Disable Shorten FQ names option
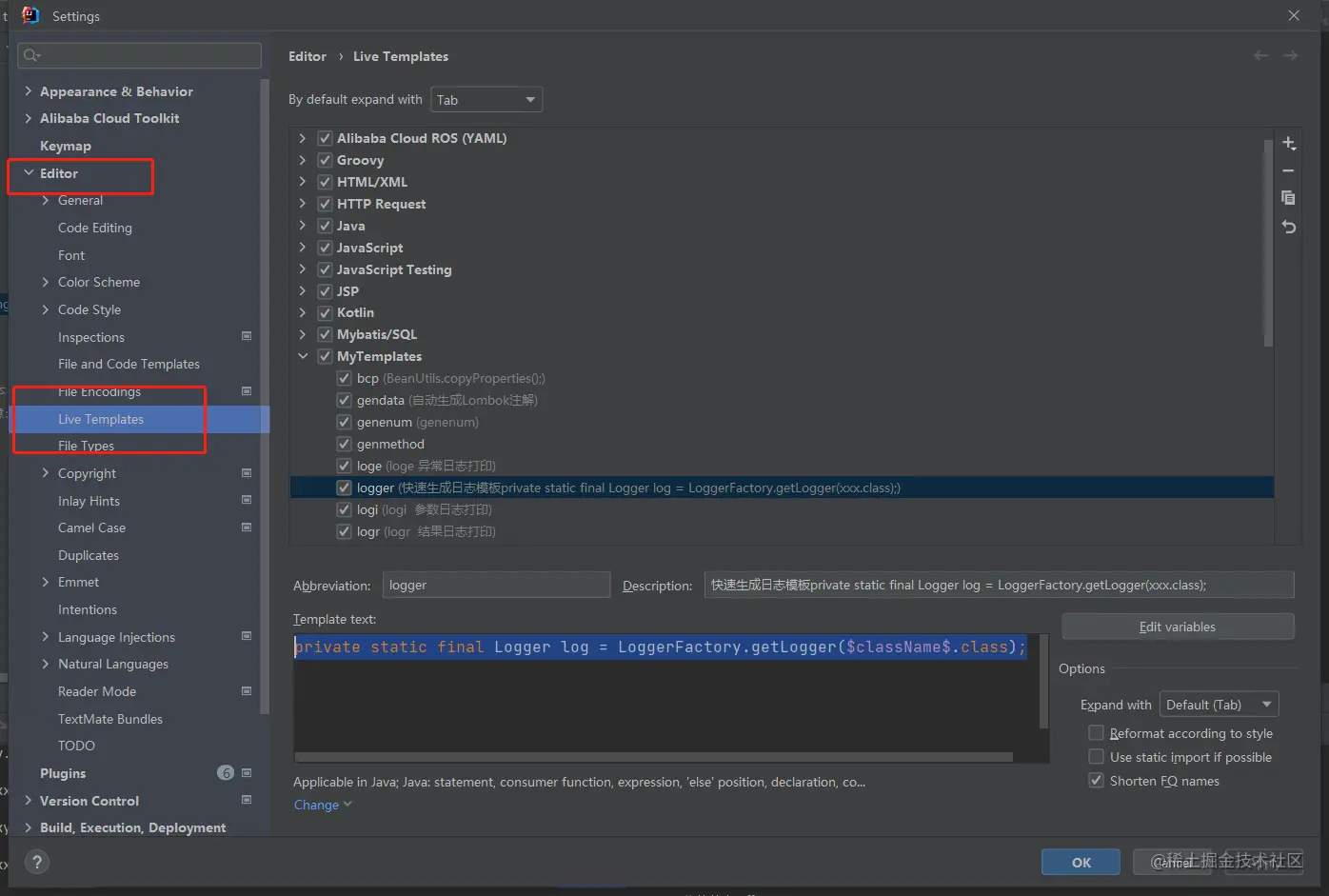The height and width of the screenshot is (896, 1329). (1096, 781)
